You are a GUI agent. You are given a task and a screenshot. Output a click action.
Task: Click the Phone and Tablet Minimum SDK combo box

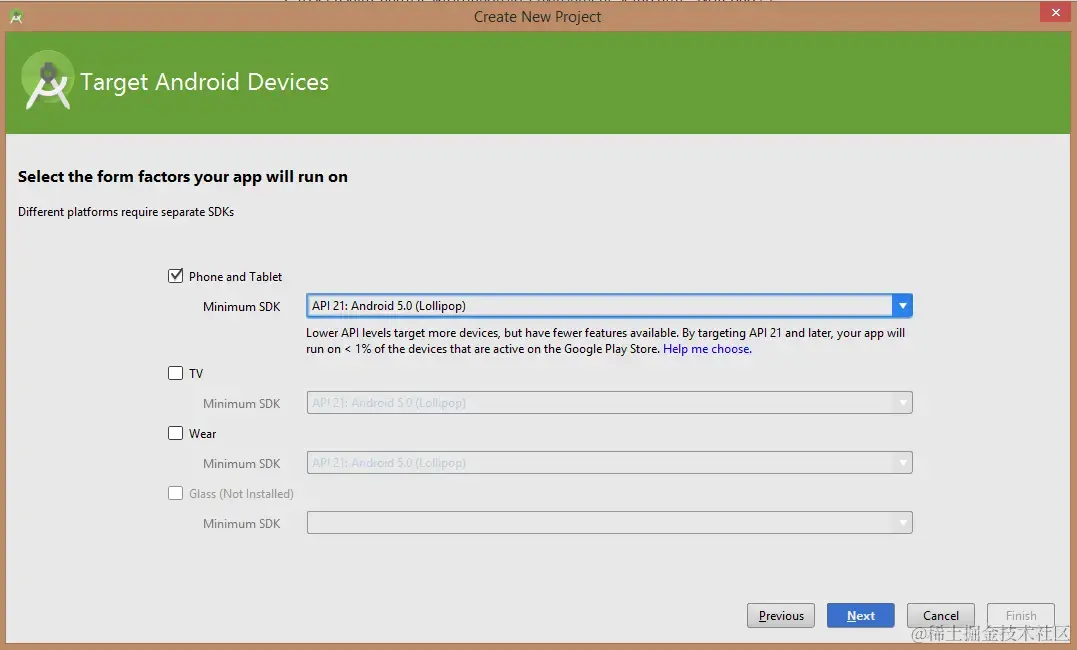coord(609,306)
